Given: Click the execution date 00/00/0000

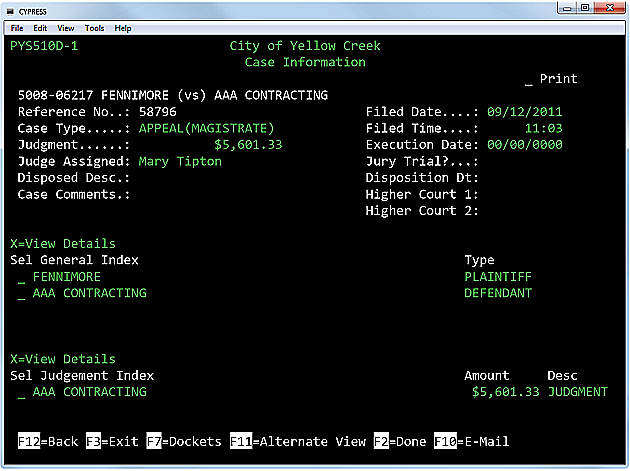Looking at the screenshot, I should coord(525,145).
